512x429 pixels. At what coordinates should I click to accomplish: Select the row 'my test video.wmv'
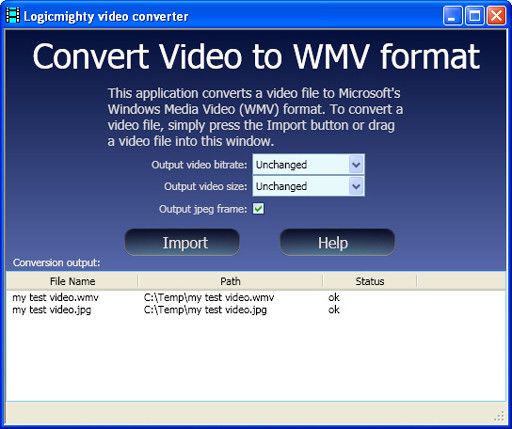[x=256, y=297]
